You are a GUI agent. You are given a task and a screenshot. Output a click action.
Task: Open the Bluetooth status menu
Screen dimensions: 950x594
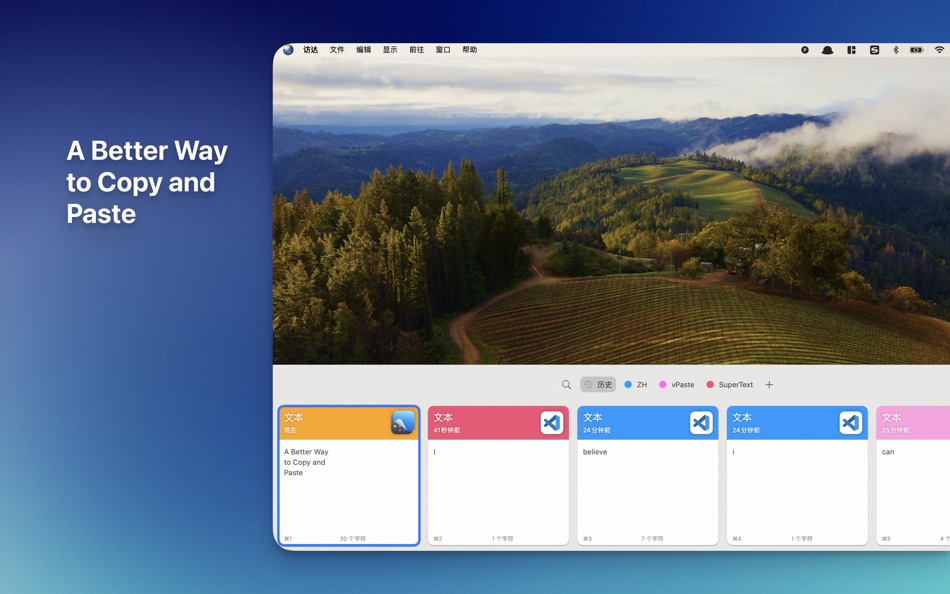[895, 50]
